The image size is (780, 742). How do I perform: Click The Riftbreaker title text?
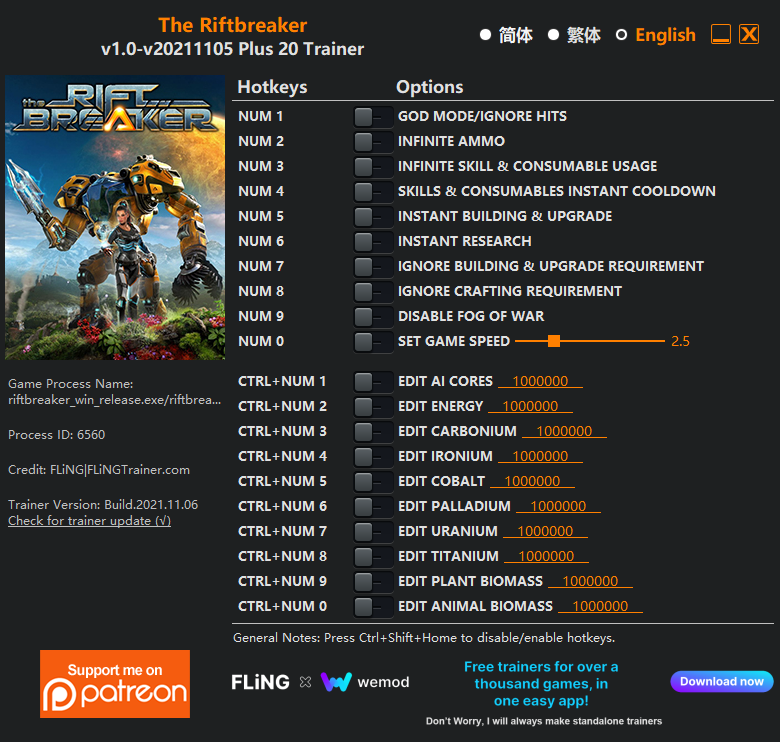click(x=232, y=25)
